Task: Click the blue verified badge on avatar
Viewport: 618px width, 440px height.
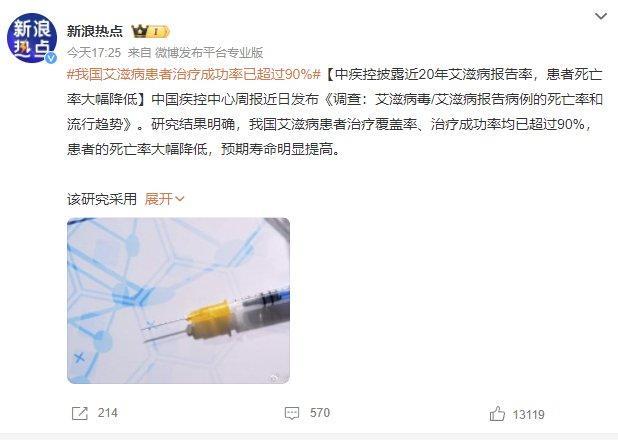Action: click(51, 58)
